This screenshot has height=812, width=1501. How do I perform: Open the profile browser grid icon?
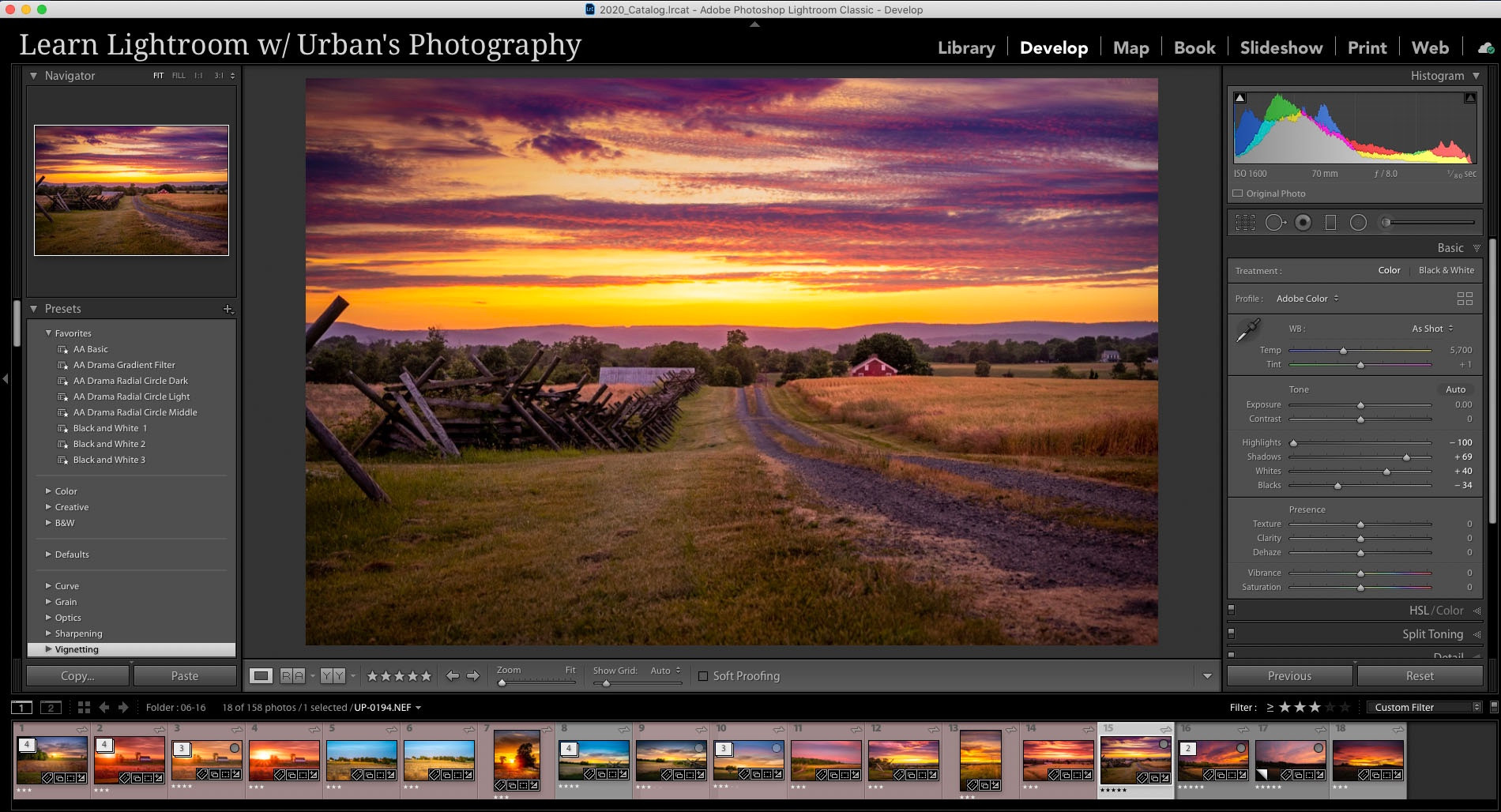pos(1465,299)
